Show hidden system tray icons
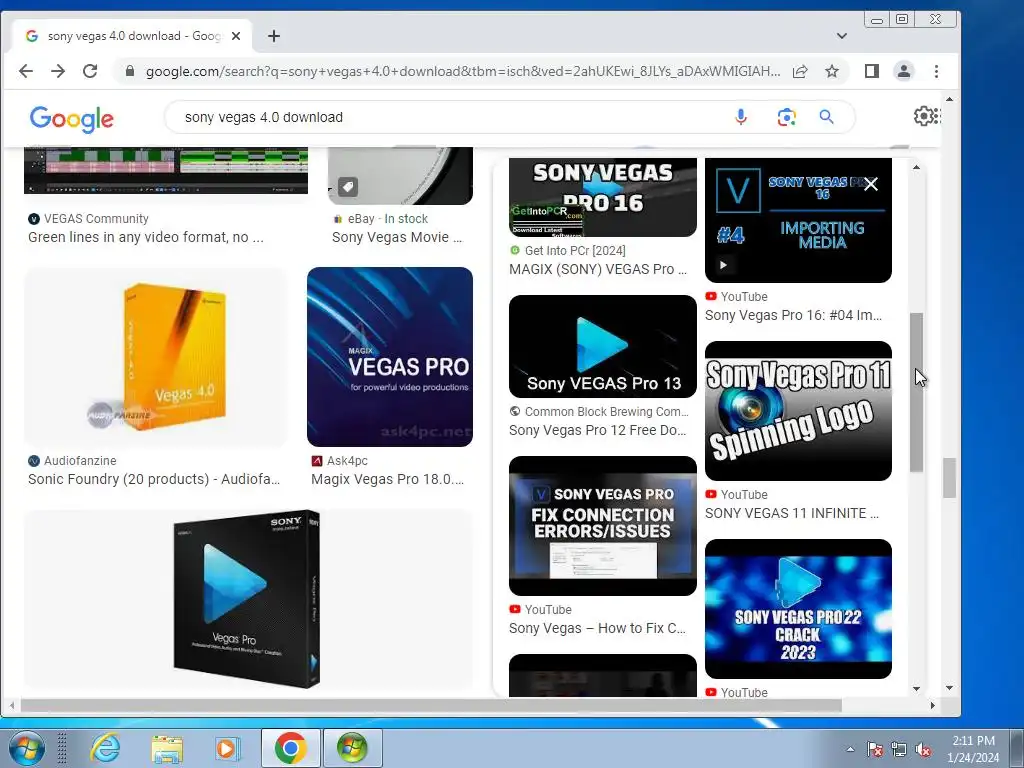This screenshot has width=1024, height=768. (850, 749)
